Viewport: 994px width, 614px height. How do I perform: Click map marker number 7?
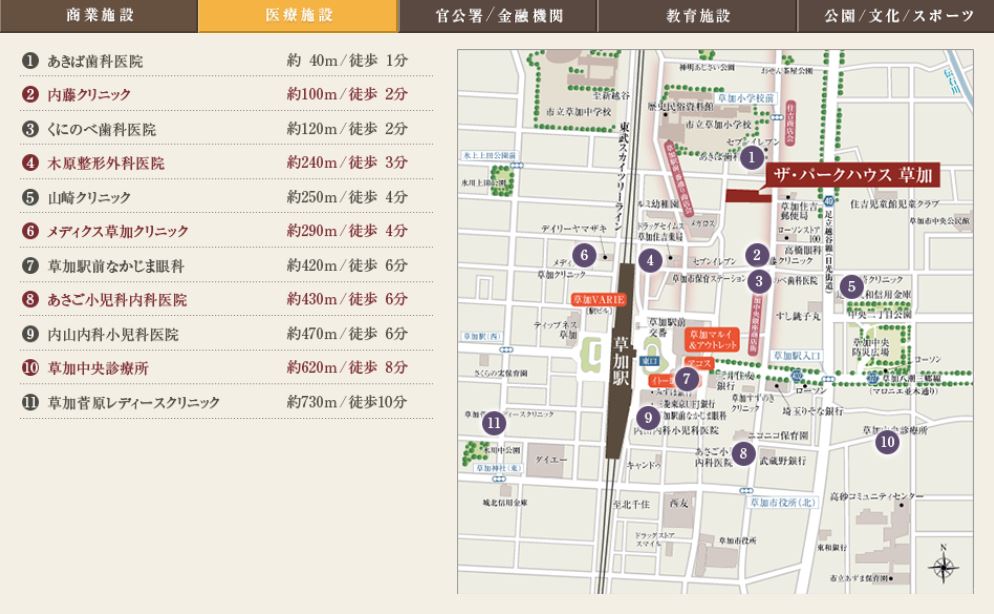(686, 379)
